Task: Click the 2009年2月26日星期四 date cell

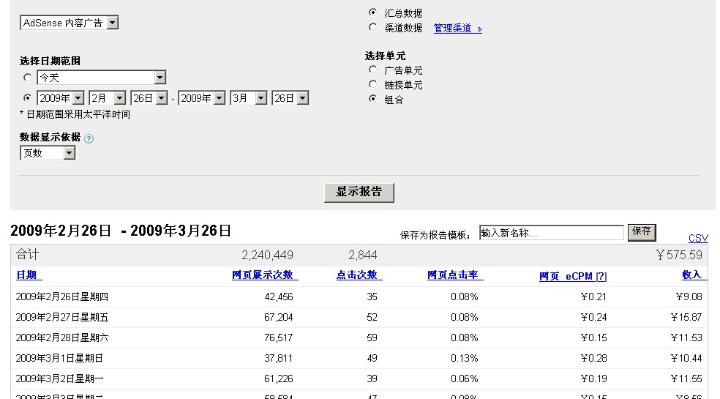Action: click(62, 297)
